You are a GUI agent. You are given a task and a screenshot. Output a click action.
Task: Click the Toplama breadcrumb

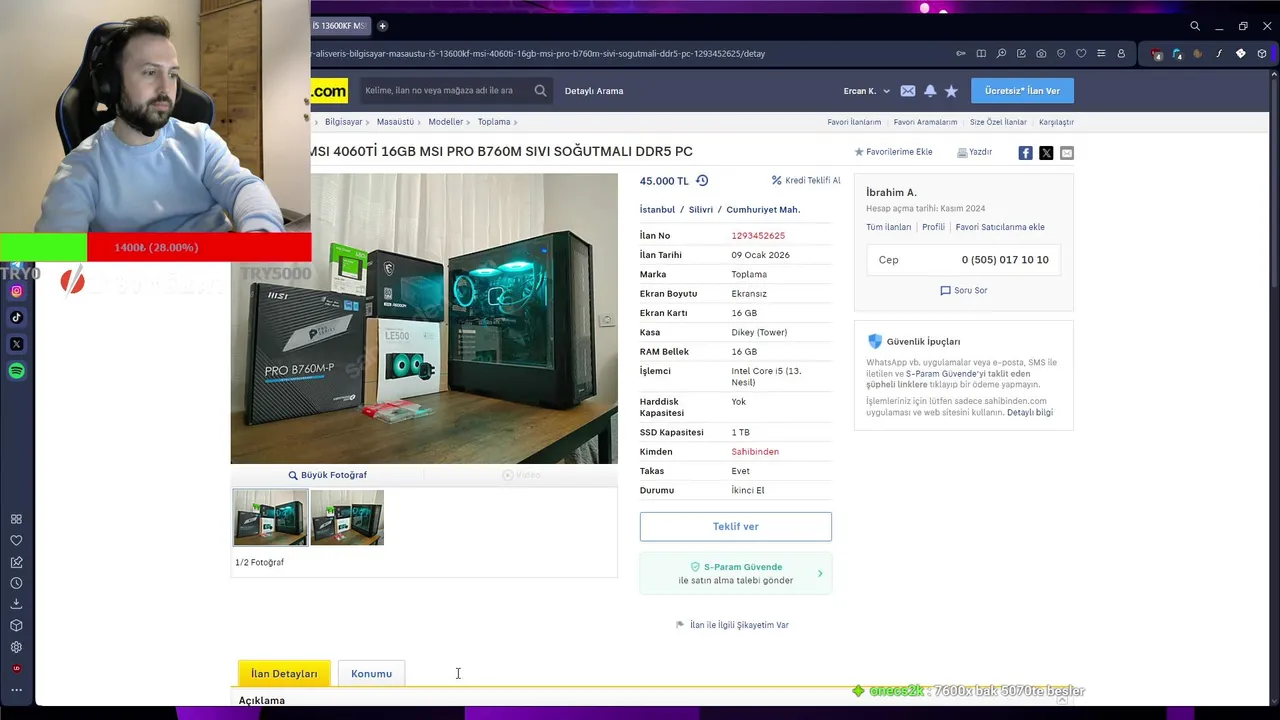pos(494,122)
